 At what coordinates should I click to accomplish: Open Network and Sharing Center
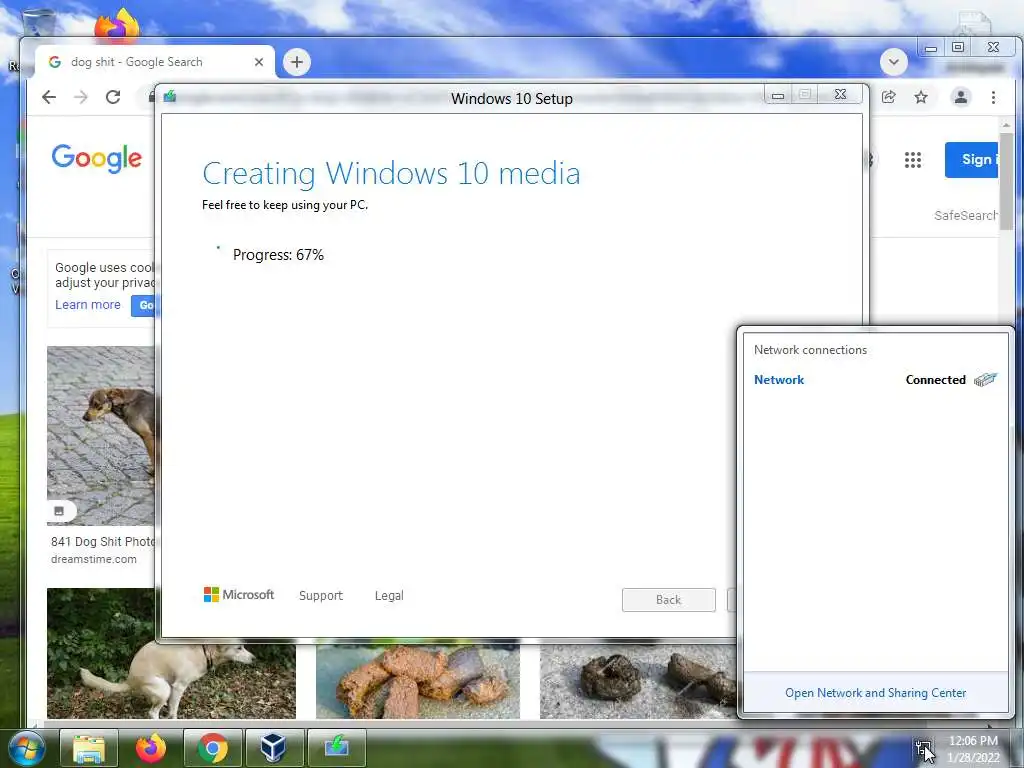(x=876, y=693)
